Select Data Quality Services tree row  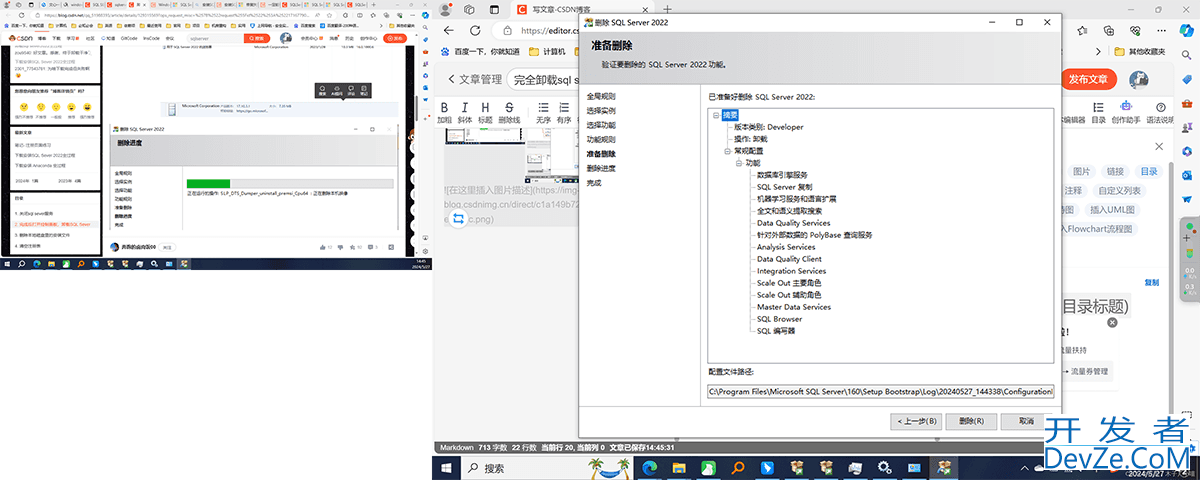[794, 223]
